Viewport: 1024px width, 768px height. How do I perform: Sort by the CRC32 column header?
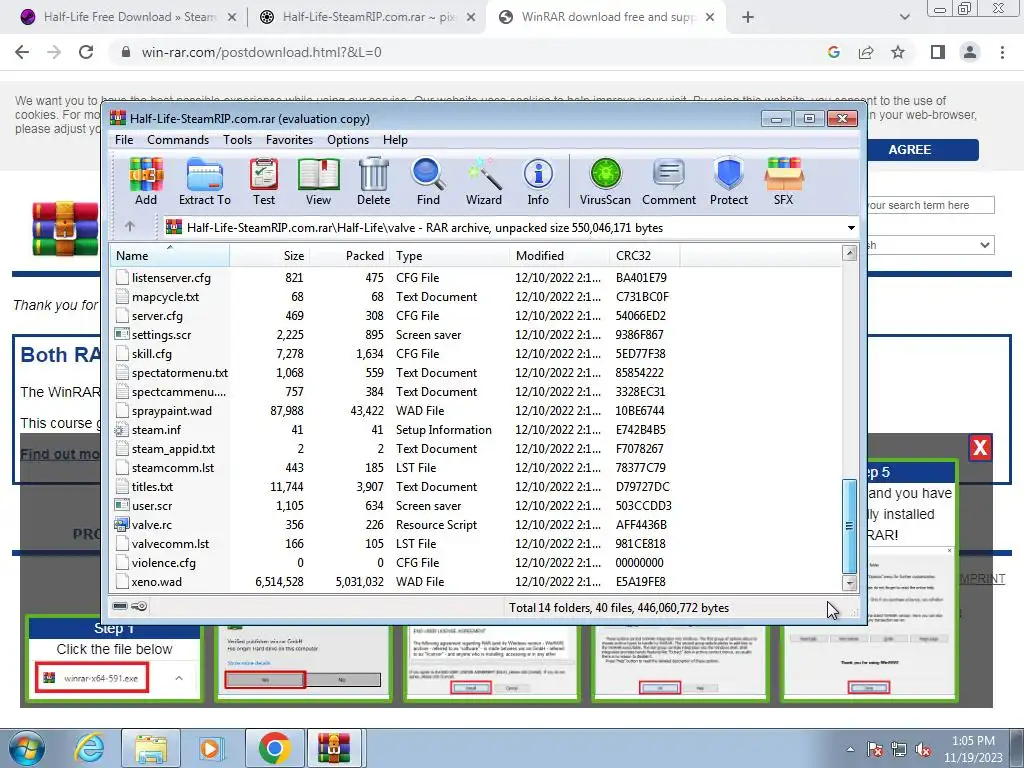[x=644, y=255]
